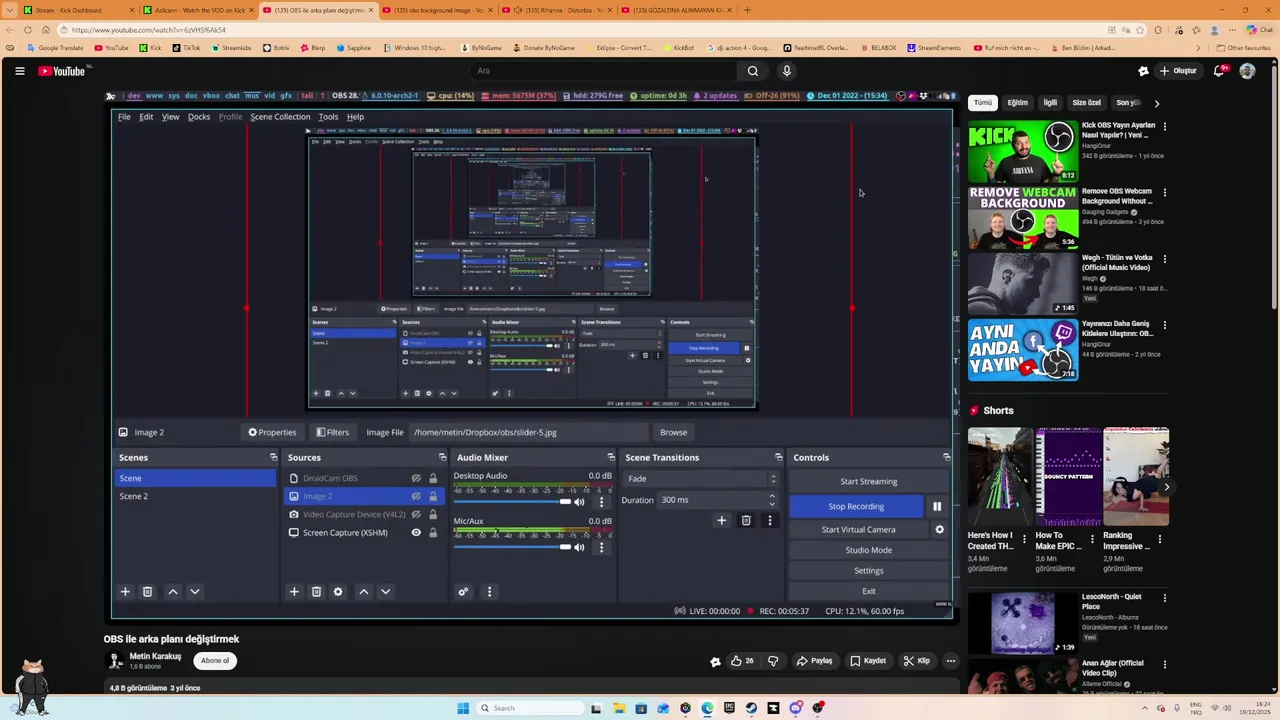1280x720 pixels.
Task: Open Remove OBS Webcam Background thumbnail
Action: point(1022,217)
